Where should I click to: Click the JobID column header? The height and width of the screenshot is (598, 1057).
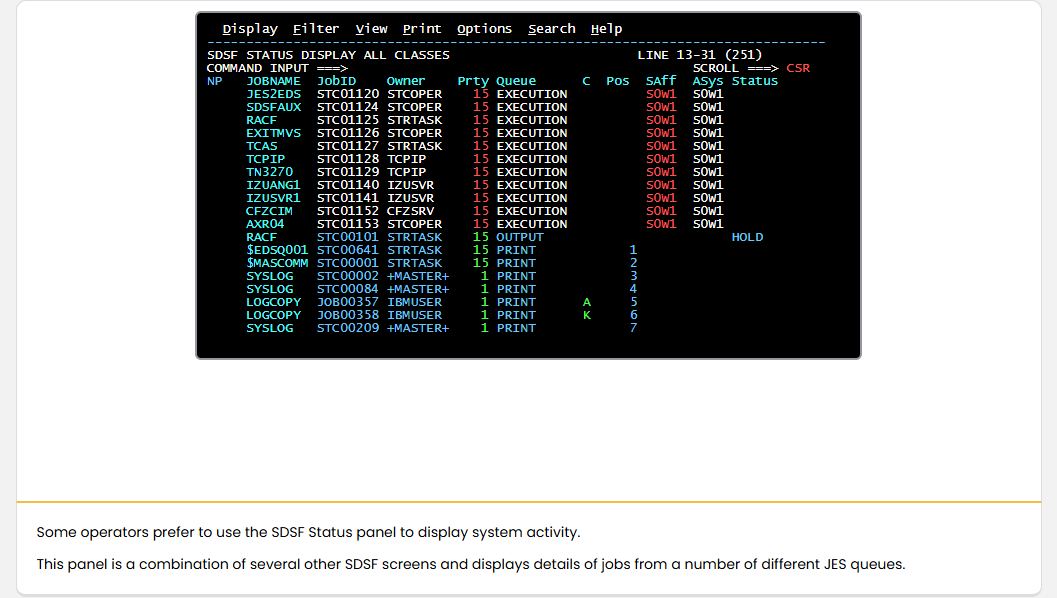[x=336, y=81]
